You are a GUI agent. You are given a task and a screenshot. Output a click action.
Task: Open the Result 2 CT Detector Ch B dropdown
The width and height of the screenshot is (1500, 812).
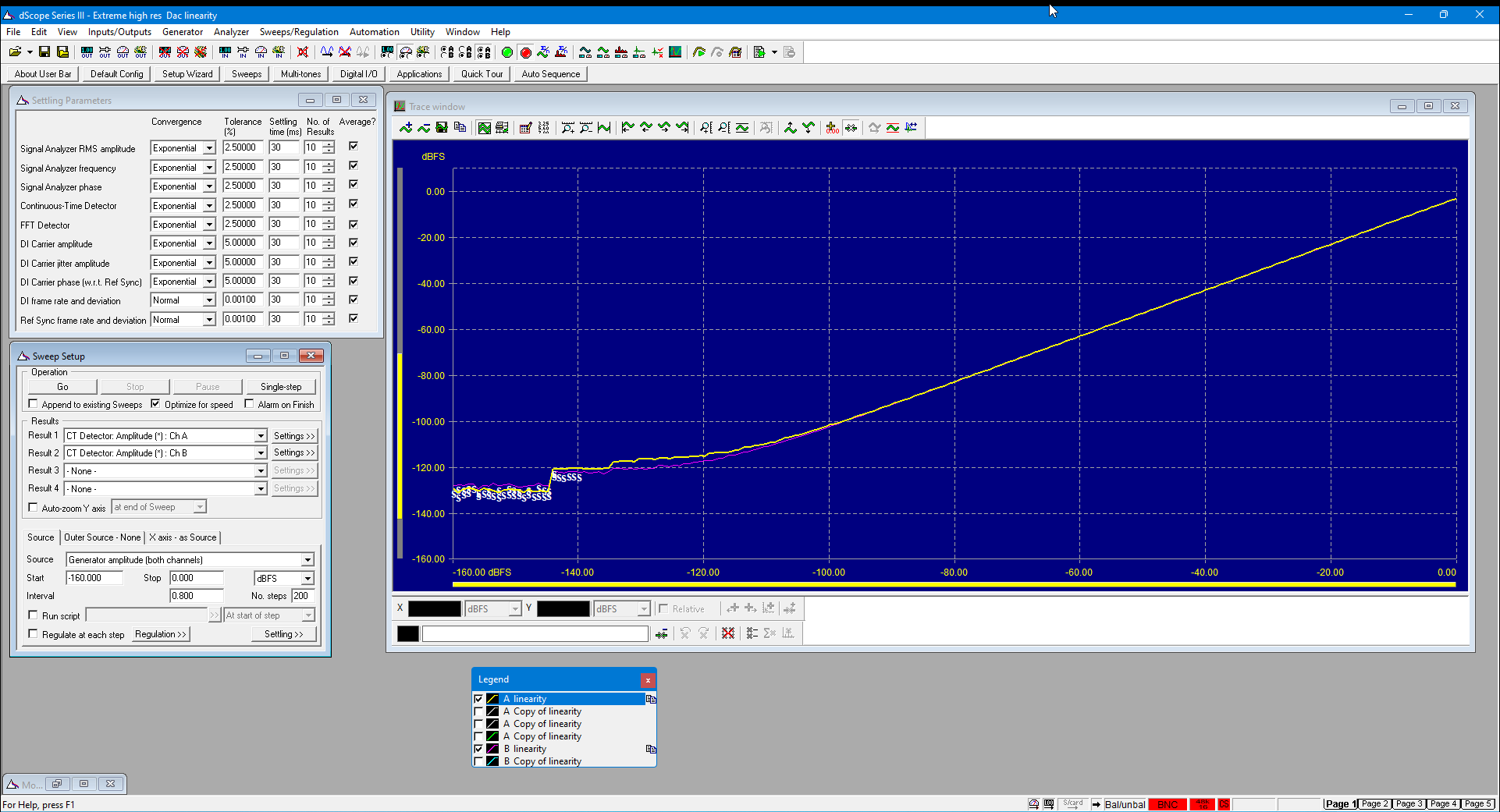point(261,453)
